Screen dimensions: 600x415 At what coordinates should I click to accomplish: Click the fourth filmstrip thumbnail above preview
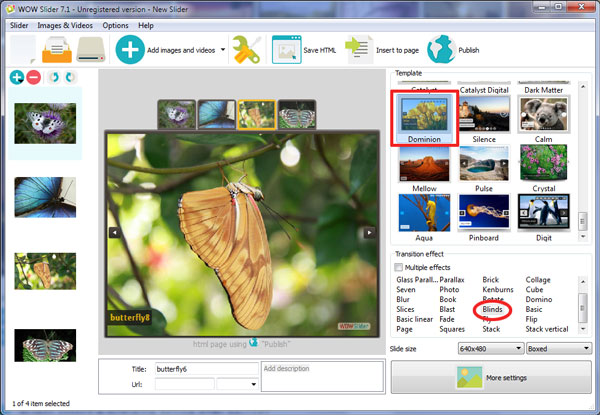[x=297, y=114]
